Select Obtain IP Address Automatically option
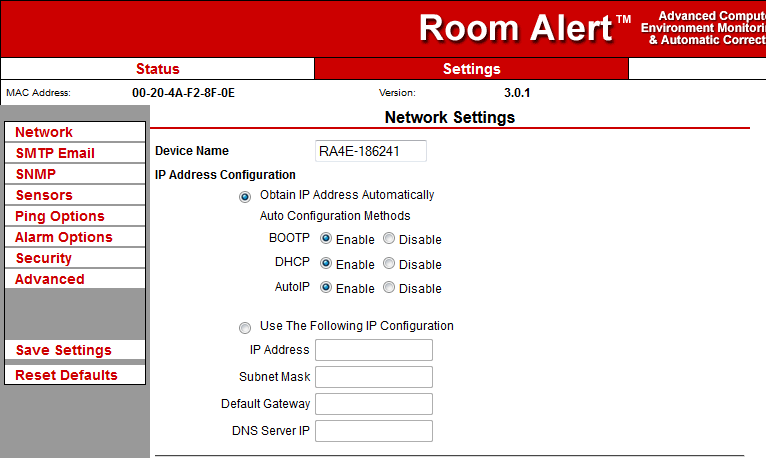 [245, 196]
